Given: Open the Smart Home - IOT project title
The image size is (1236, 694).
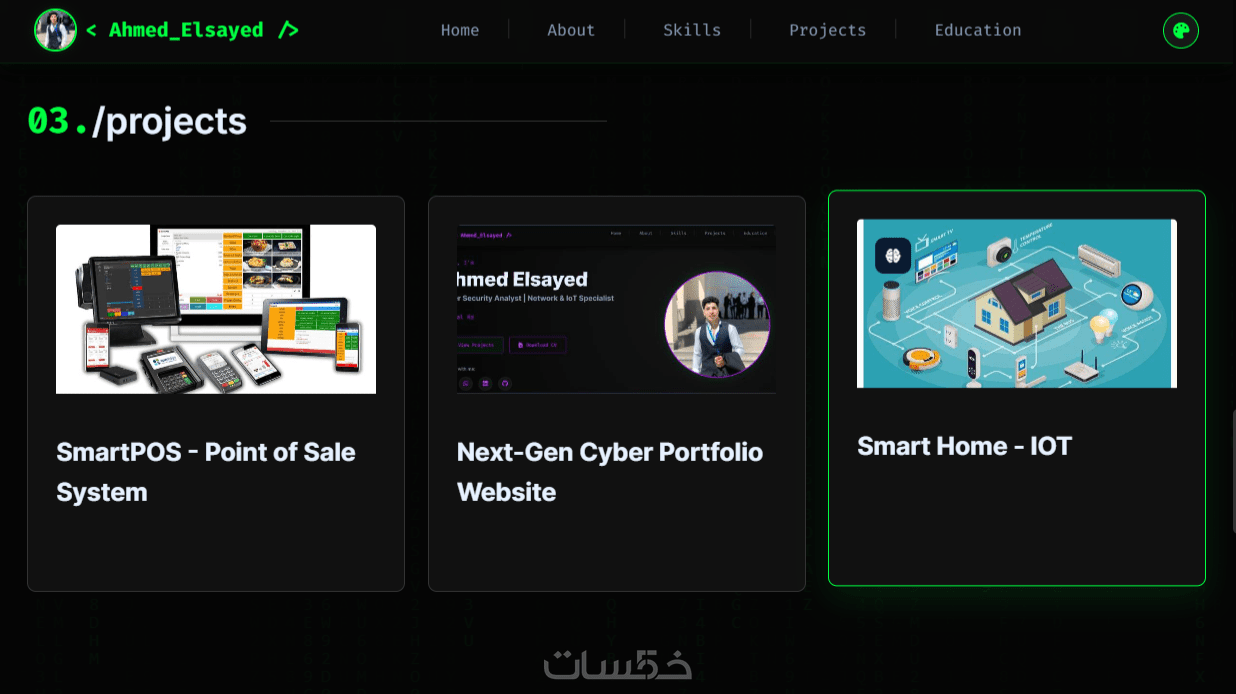Looking at the screenshot, I should [x=965, y=446].
